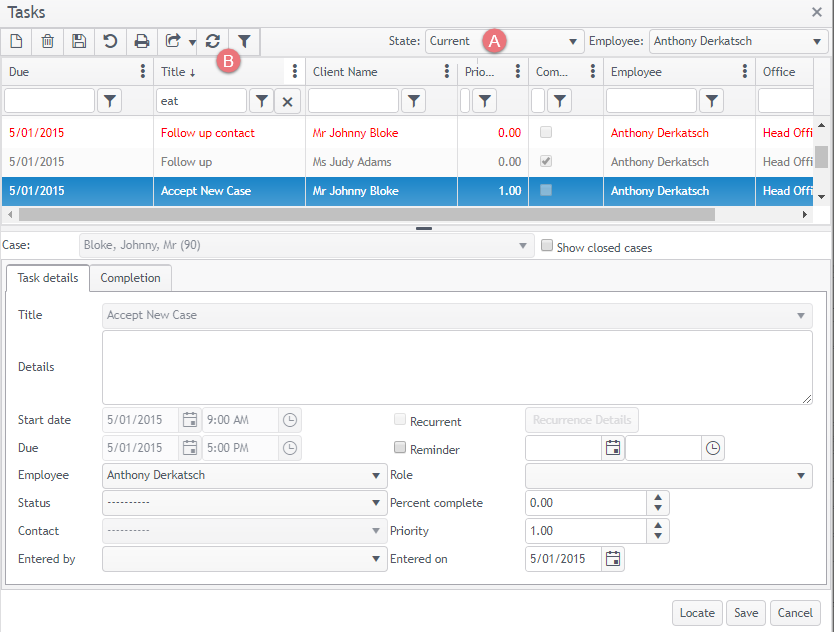
Task: Click the Save floppy disk toolbar icon
Action: click(x=79, y=41)
